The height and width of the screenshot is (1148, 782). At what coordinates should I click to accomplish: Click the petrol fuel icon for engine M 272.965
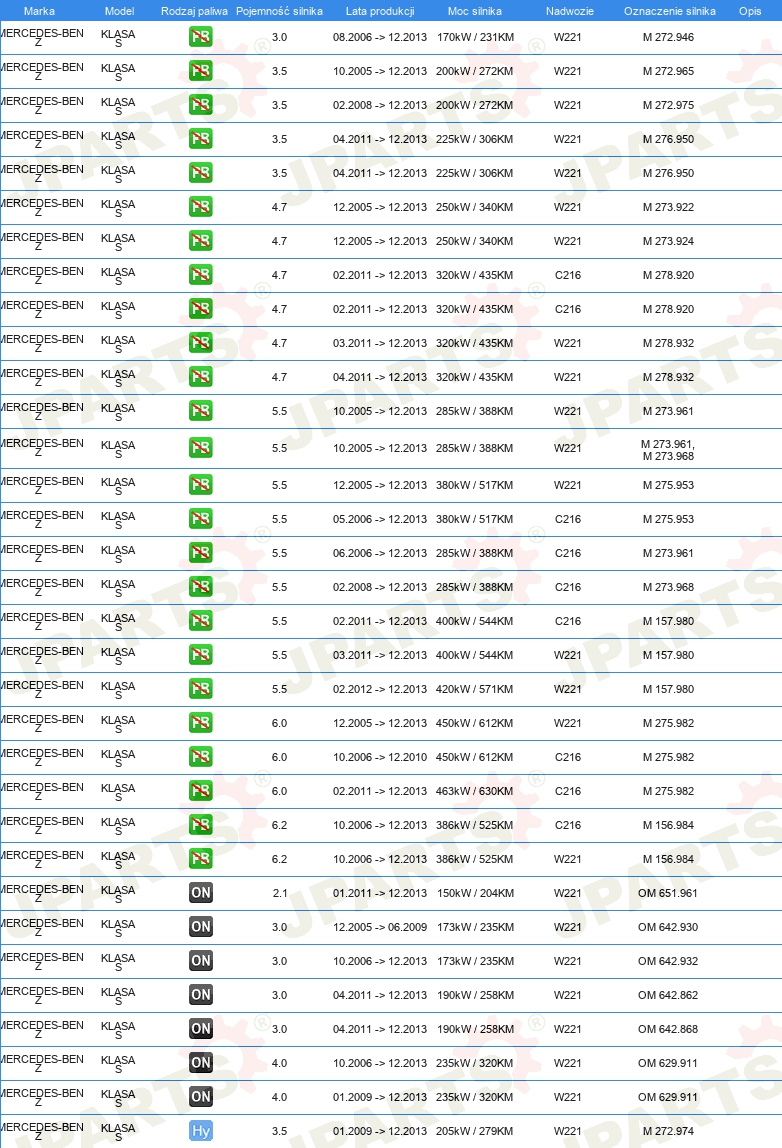click(x=201, y=71)
